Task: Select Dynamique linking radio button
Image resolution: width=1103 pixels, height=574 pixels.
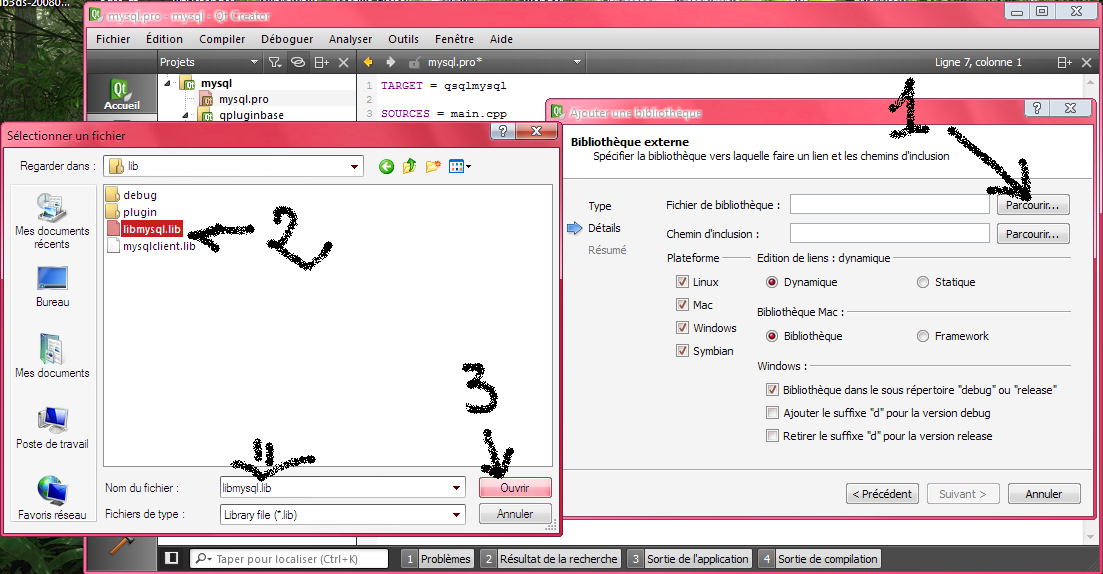Action: pyautogui.click(x=772, y=282)
